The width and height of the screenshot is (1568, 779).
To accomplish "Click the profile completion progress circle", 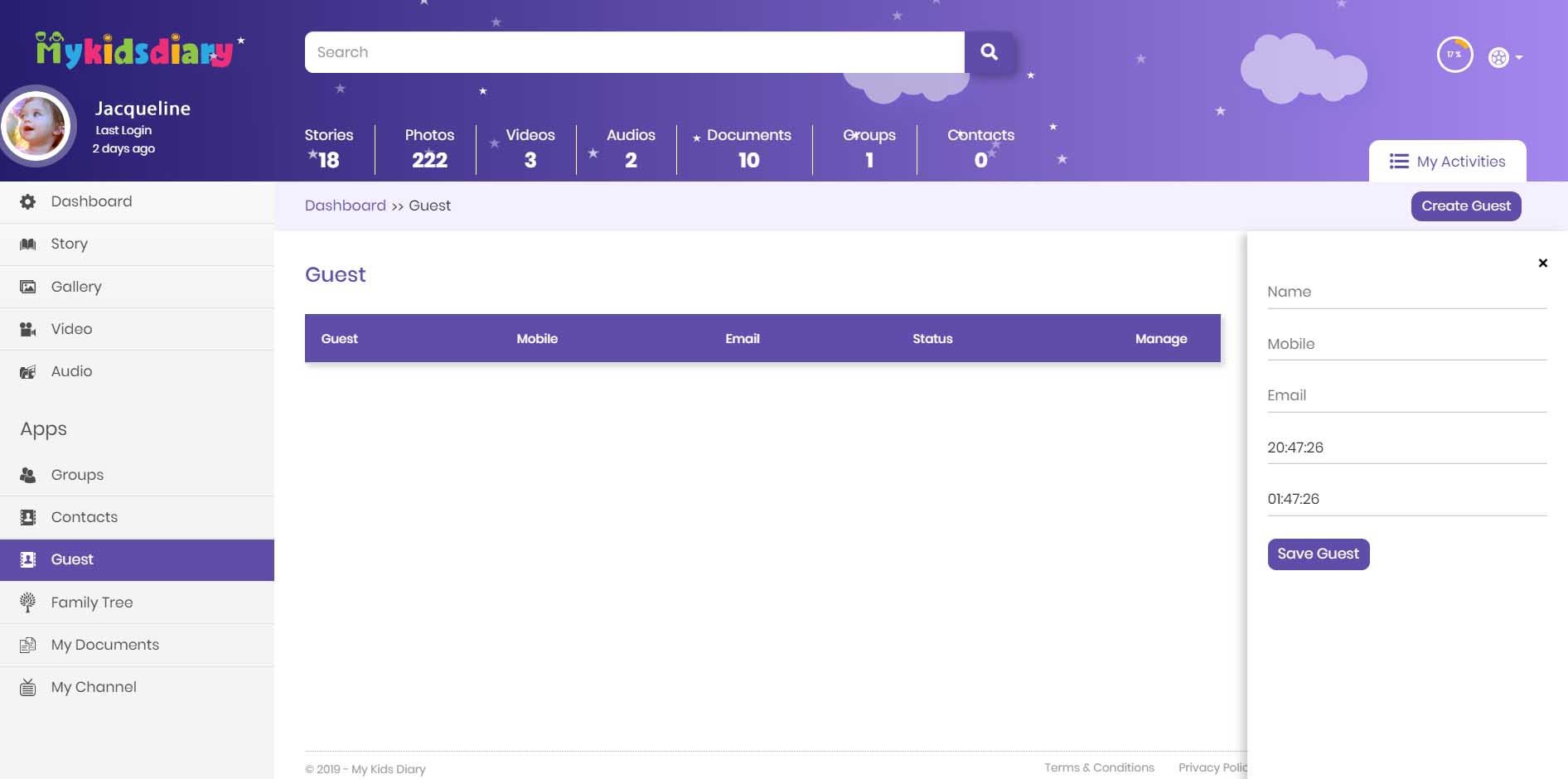I will [1454, 55].
